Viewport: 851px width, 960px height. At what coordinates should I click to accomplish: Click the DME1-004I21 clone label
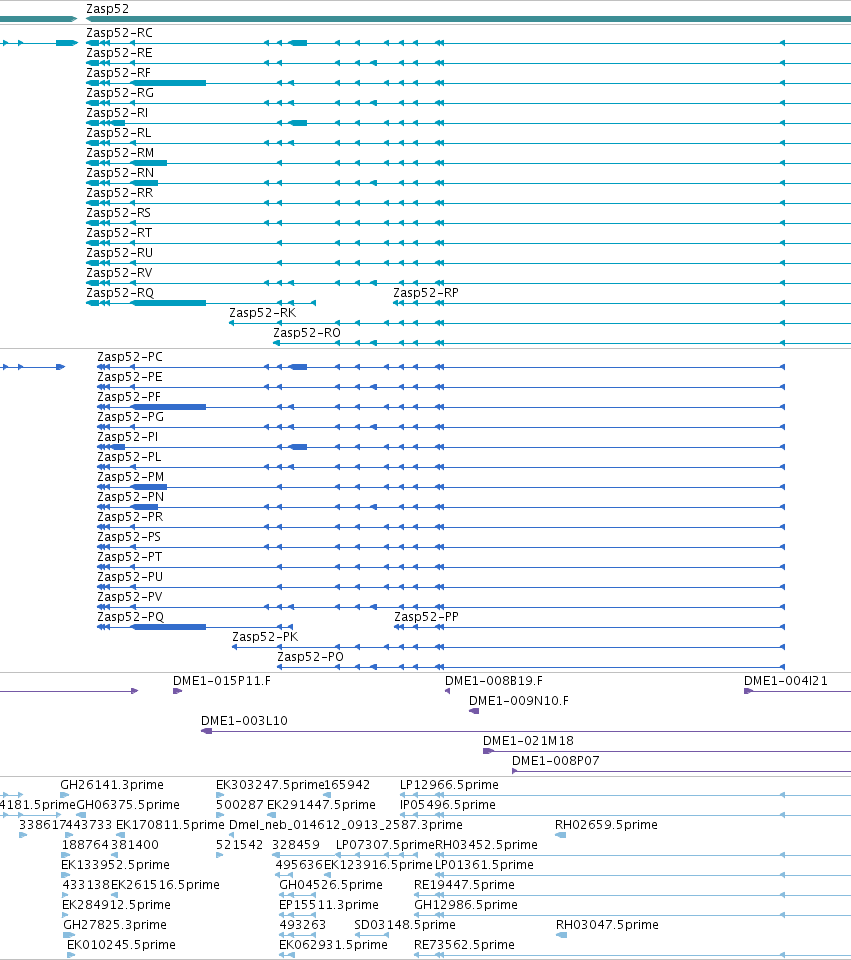[786, 681]
